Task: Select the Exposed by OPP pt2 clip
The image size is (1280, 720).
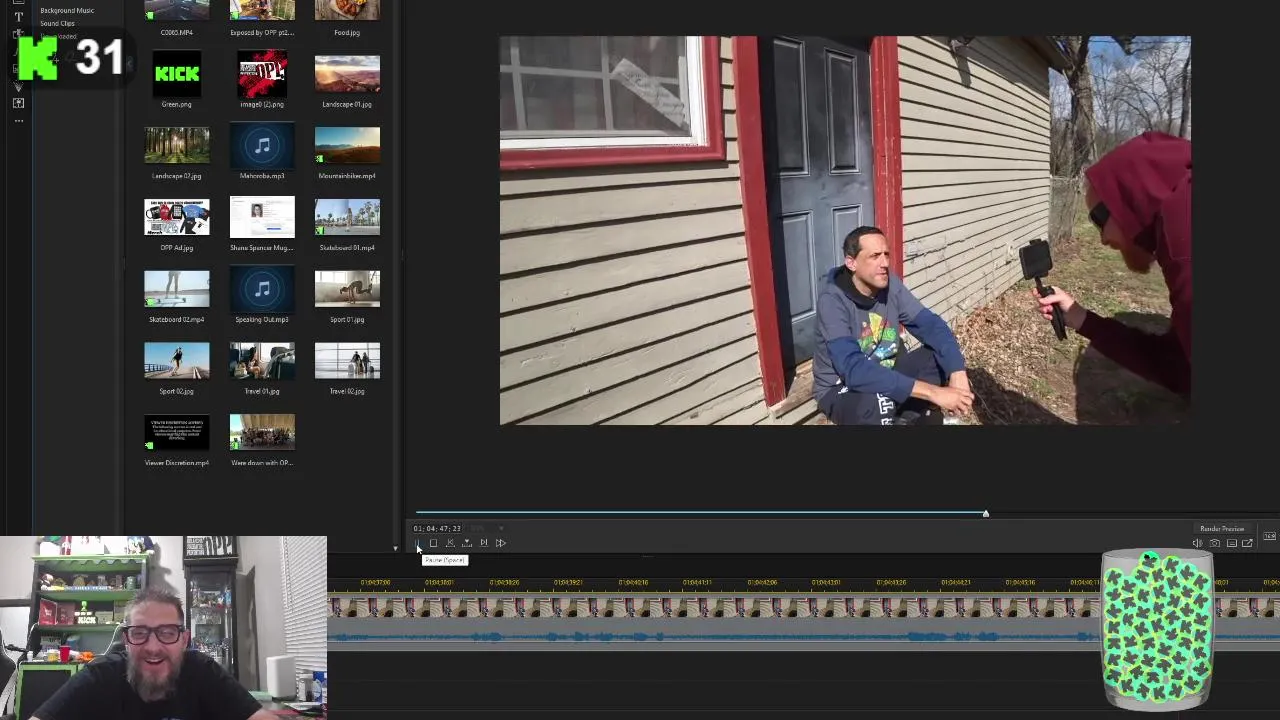Action: (x=262, y=10)
